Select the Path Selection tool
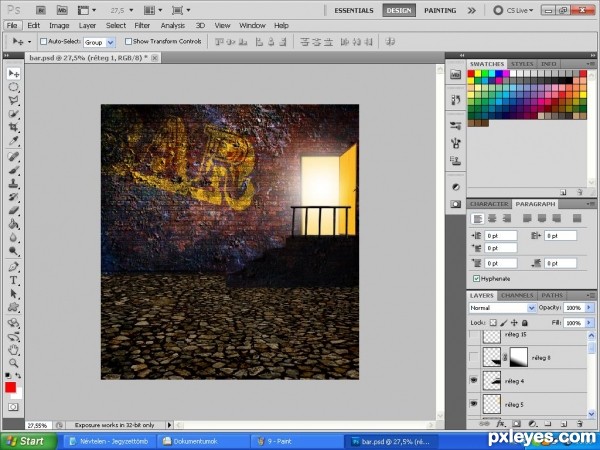The image size is (600, 450). tap(13, 294)
